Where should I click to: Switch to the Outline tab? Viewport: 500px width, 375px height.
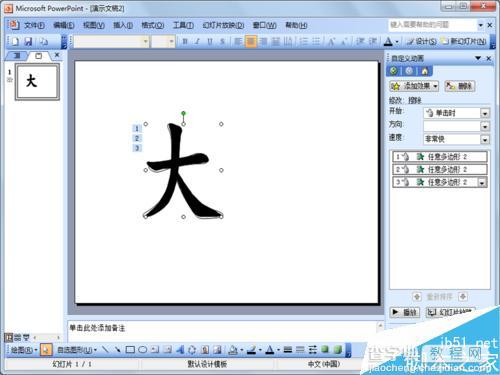click(x=17, y=56)
